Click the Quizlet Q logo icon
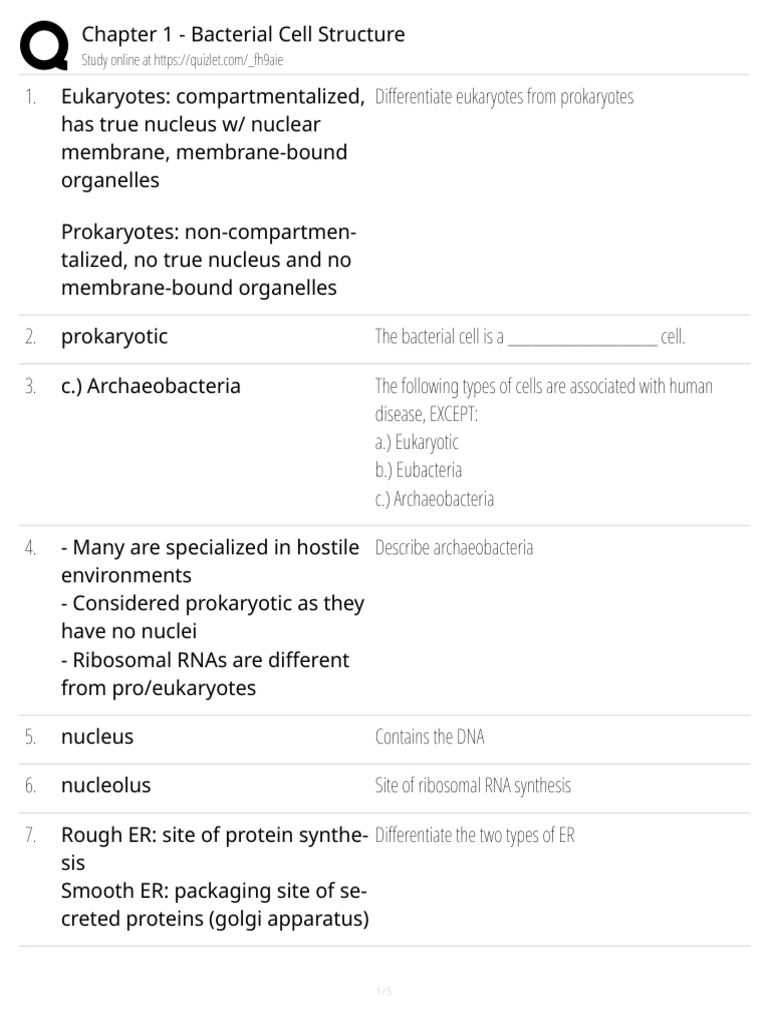 (x=43, y=46)
